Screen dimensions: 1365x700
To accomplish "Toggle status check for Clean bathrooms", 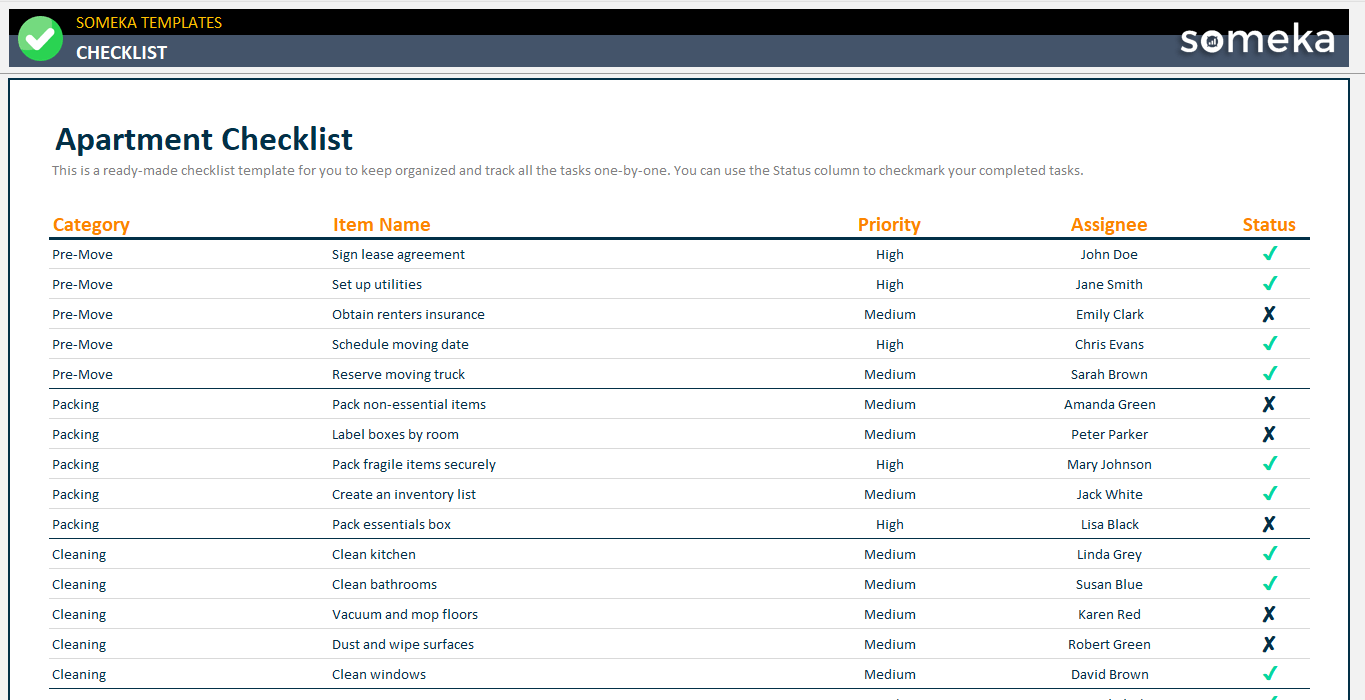I will click(x=1269, y=584).
